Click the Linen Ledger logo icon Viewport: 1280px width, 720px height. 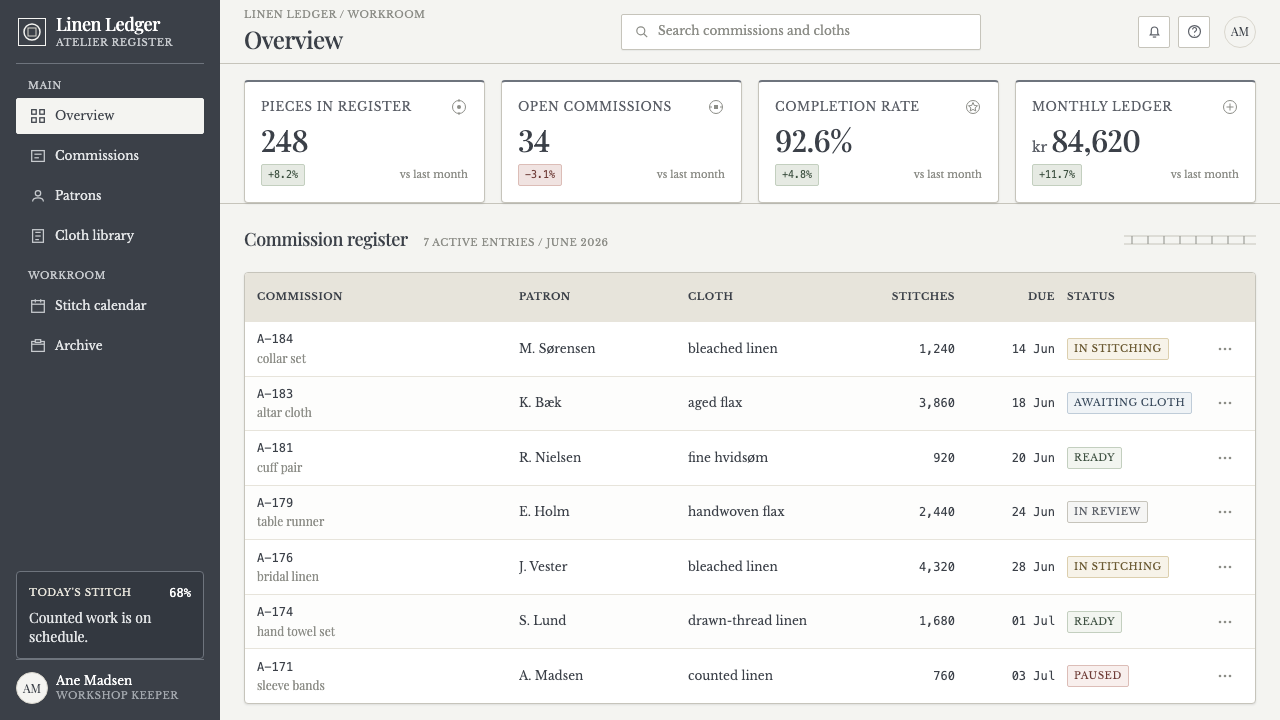[x=32, y=32]
